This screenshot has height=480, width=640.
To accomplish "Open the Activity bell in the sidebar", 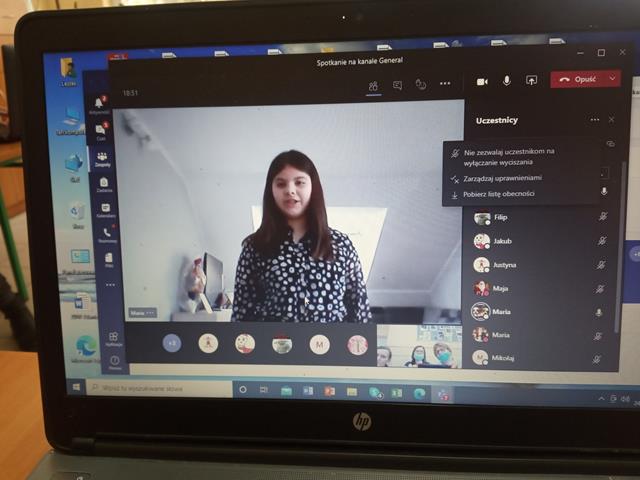I will click(99, 103).
